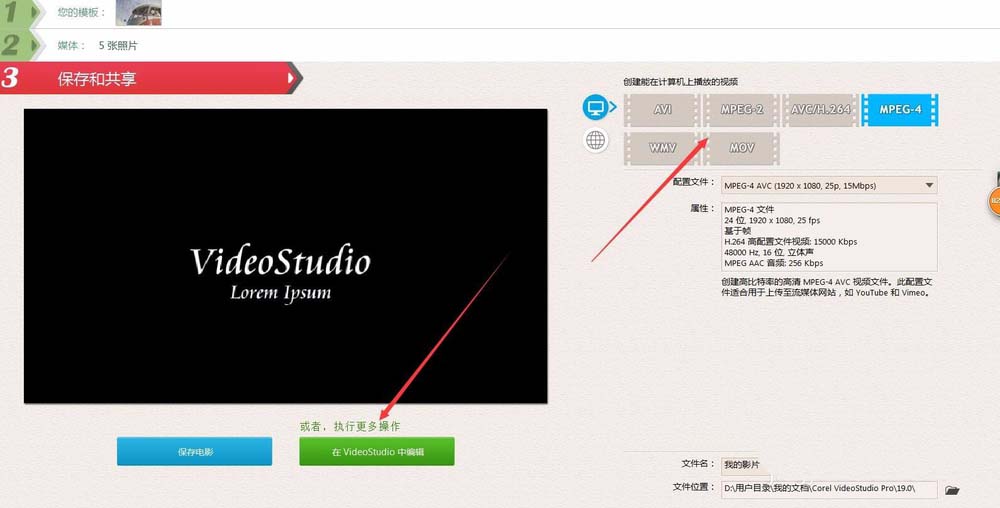Select the computer video output icon
1000x508 pixels.
tap(596, 107)
